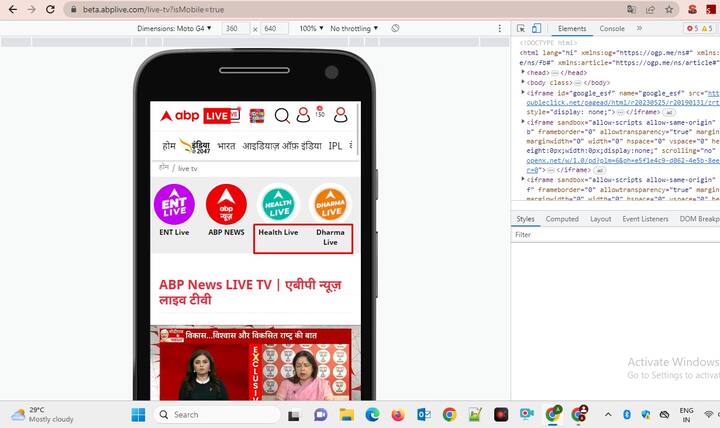Click the Filter input in Styles pane
Viewport: 720px width, 428px height.
[x=610, y=234]
